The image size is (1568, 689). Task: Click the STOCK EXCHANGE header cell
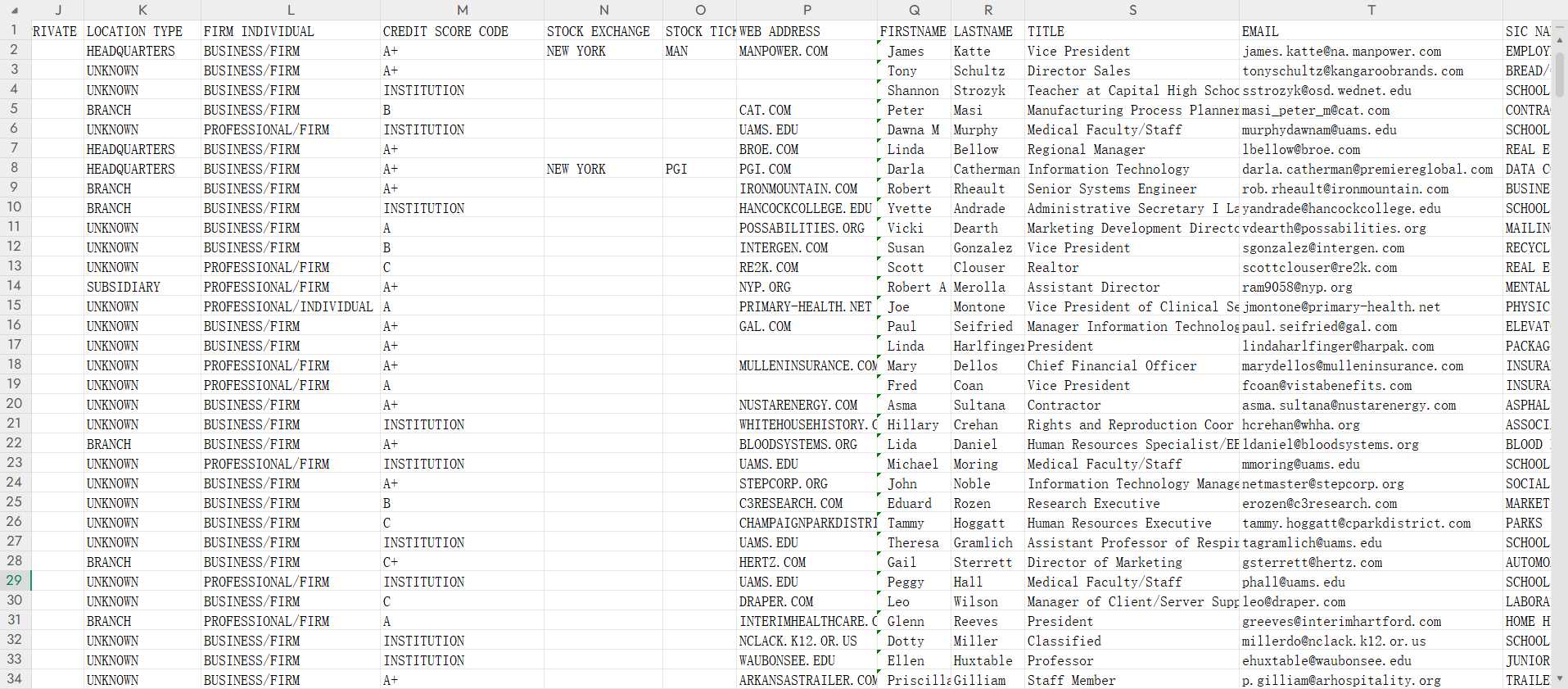click(x=603, y=30)
